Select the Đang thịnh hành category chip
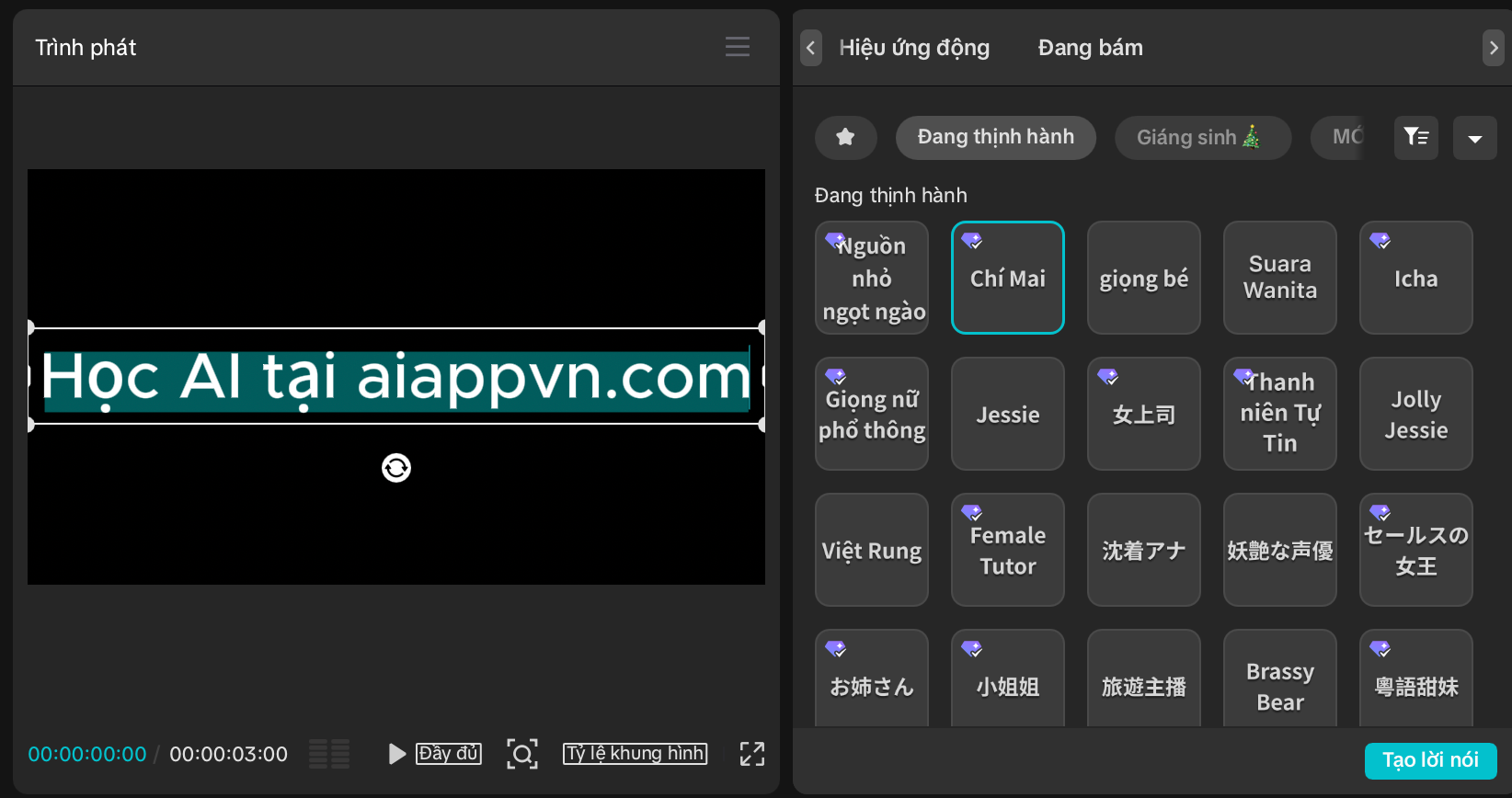Screen dimensions: 1512x798 coord(995,137)
